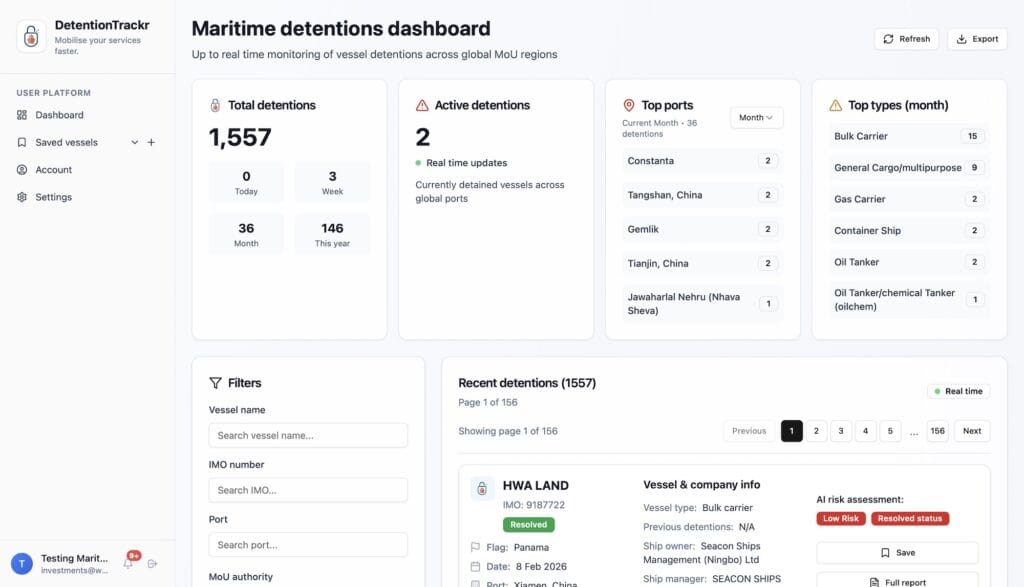This screenshot has height=587, width=1024.
Task: Click the Resolved status badge
Action: [528, 524]
